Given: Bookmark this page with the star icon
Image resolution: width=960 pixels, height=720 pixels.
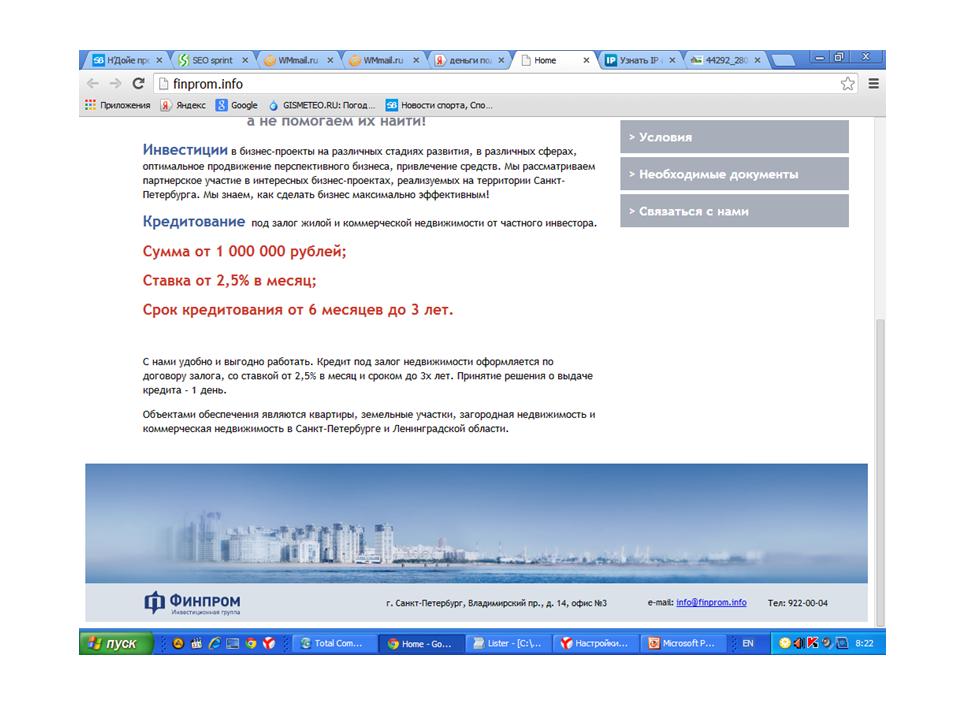Looking at the screenshot, I should coord(847,84).
